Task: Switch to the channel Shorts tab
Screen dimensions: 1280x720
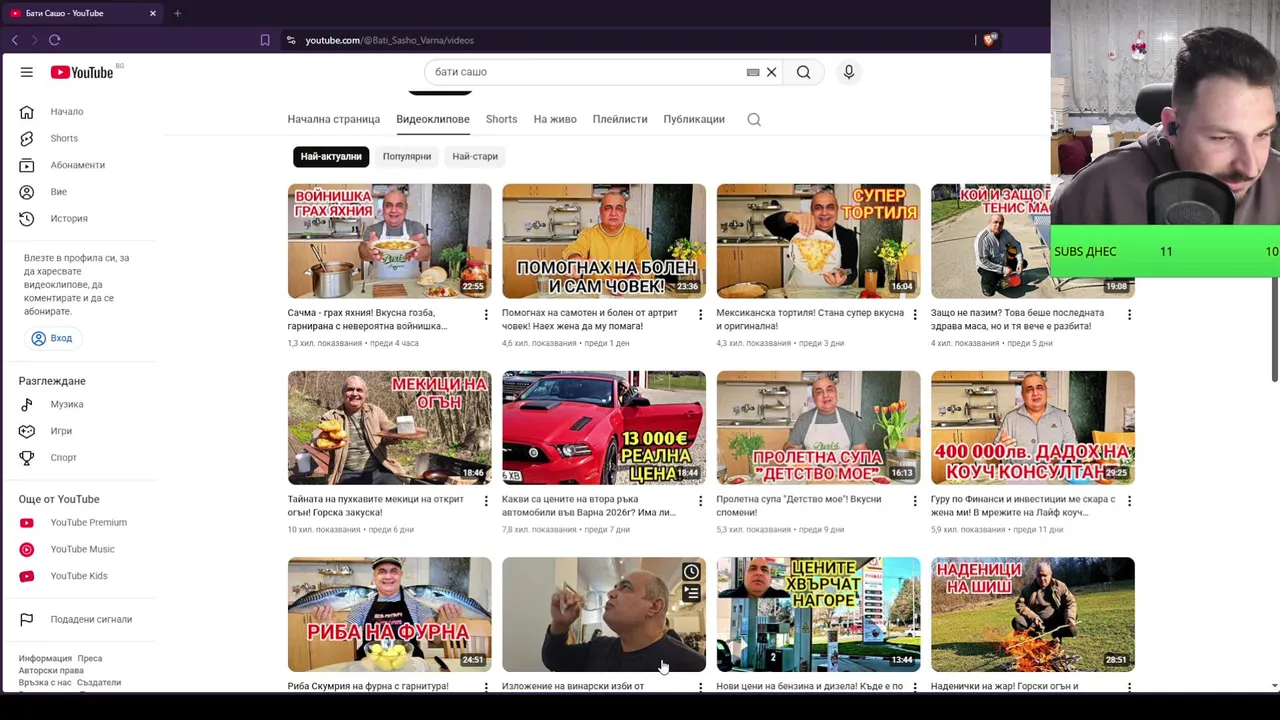Action: tap(501, 119)
